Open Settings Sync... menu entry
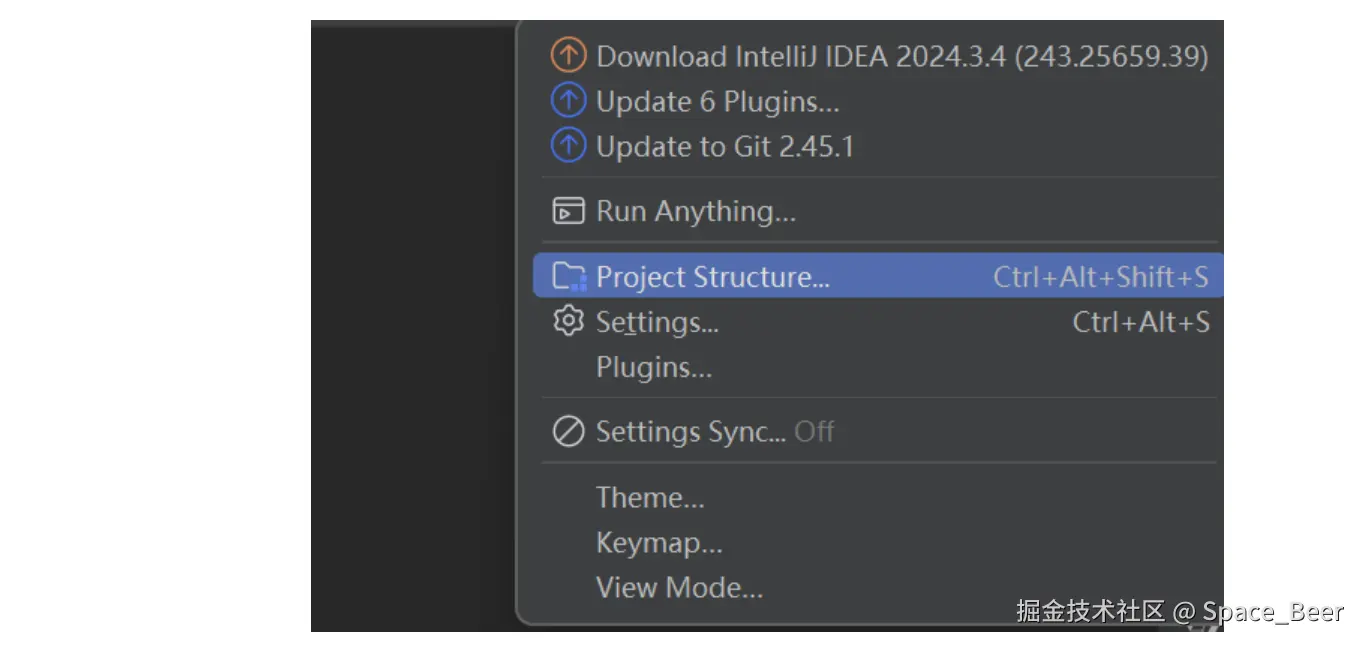The image size is (1363, 646). pyautogui.click(x=690, y=432)
